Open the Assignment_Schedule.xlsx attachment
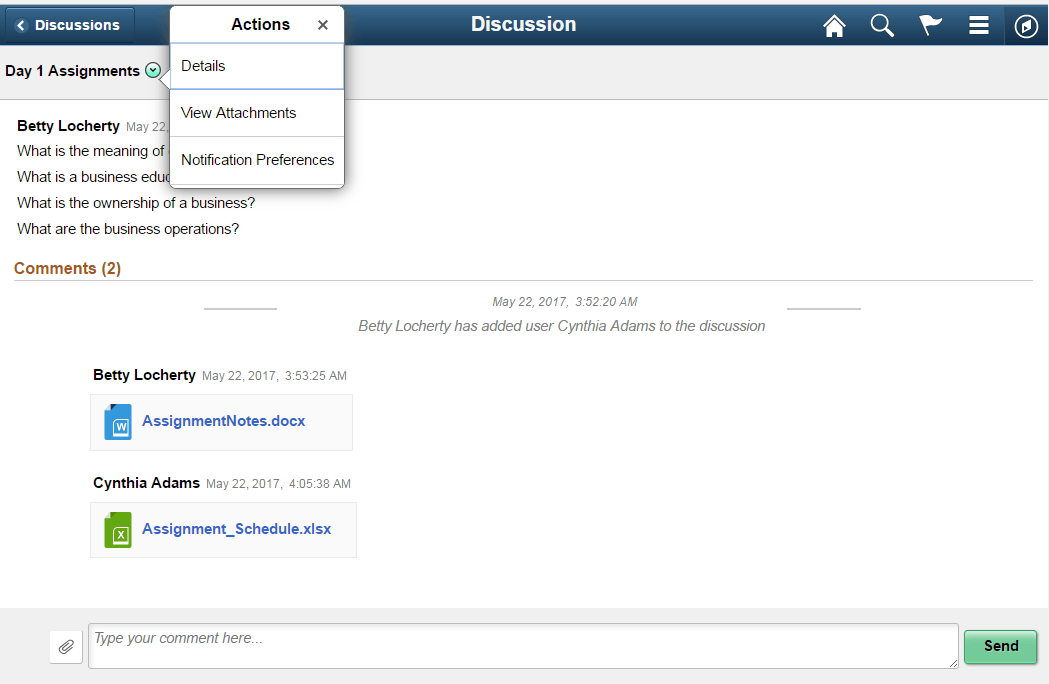Image resolution: width=1049 pixels, height=684 pixels. [x=236, y=528]
